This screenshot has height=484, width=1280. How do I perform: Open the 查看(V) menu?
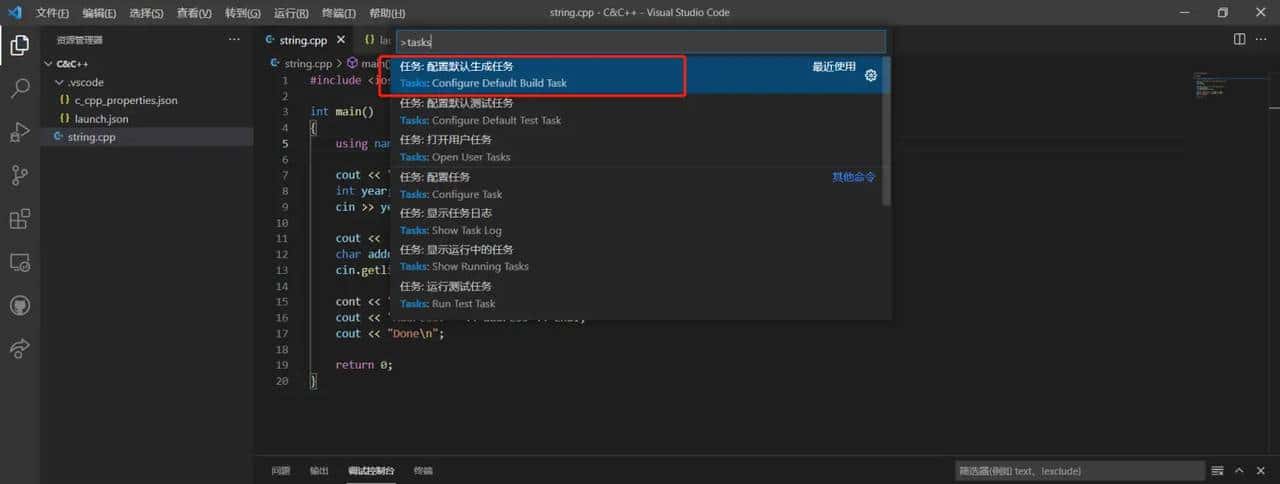click(193, 13)
